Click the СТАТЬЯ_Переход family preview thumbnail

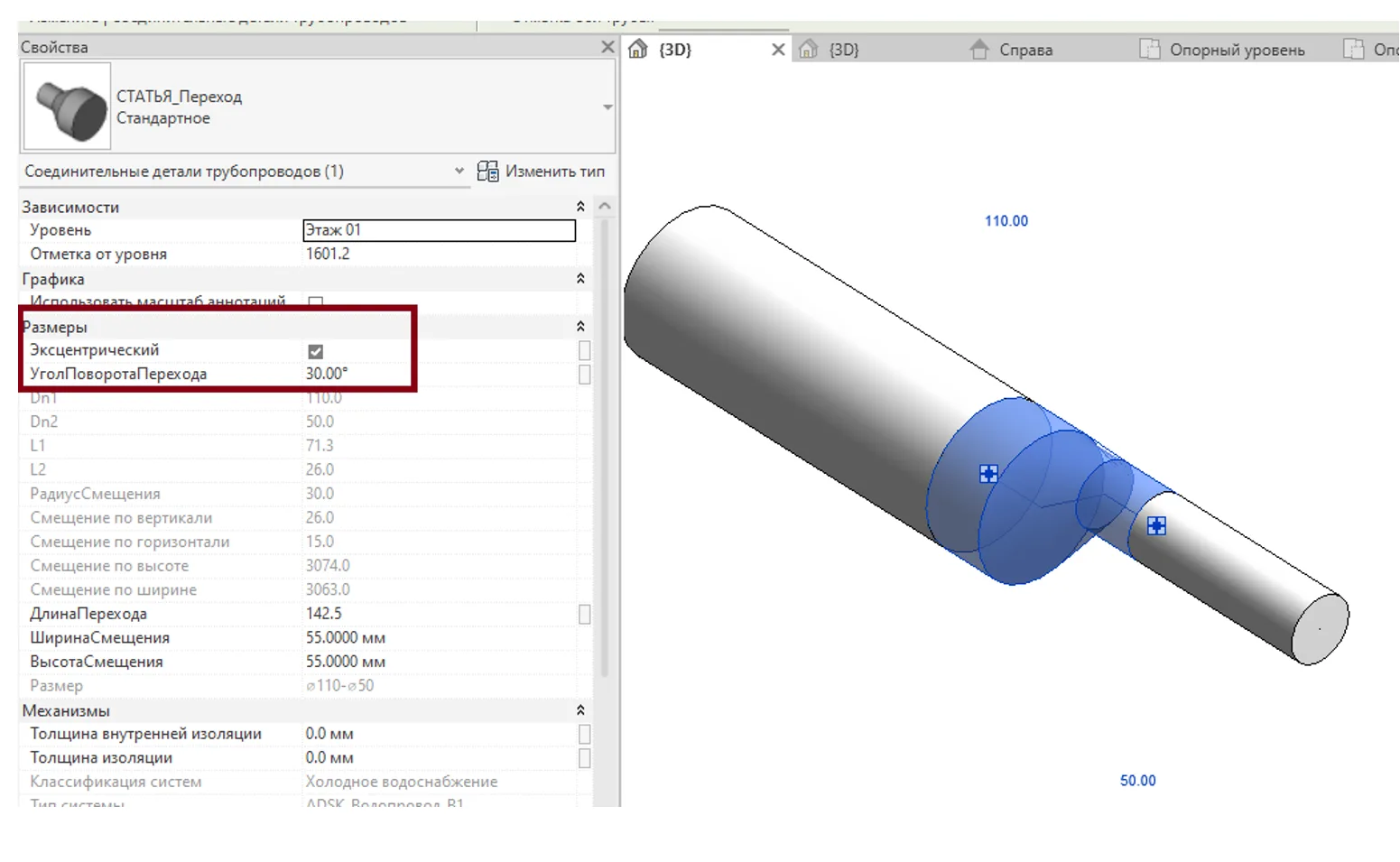67,107
